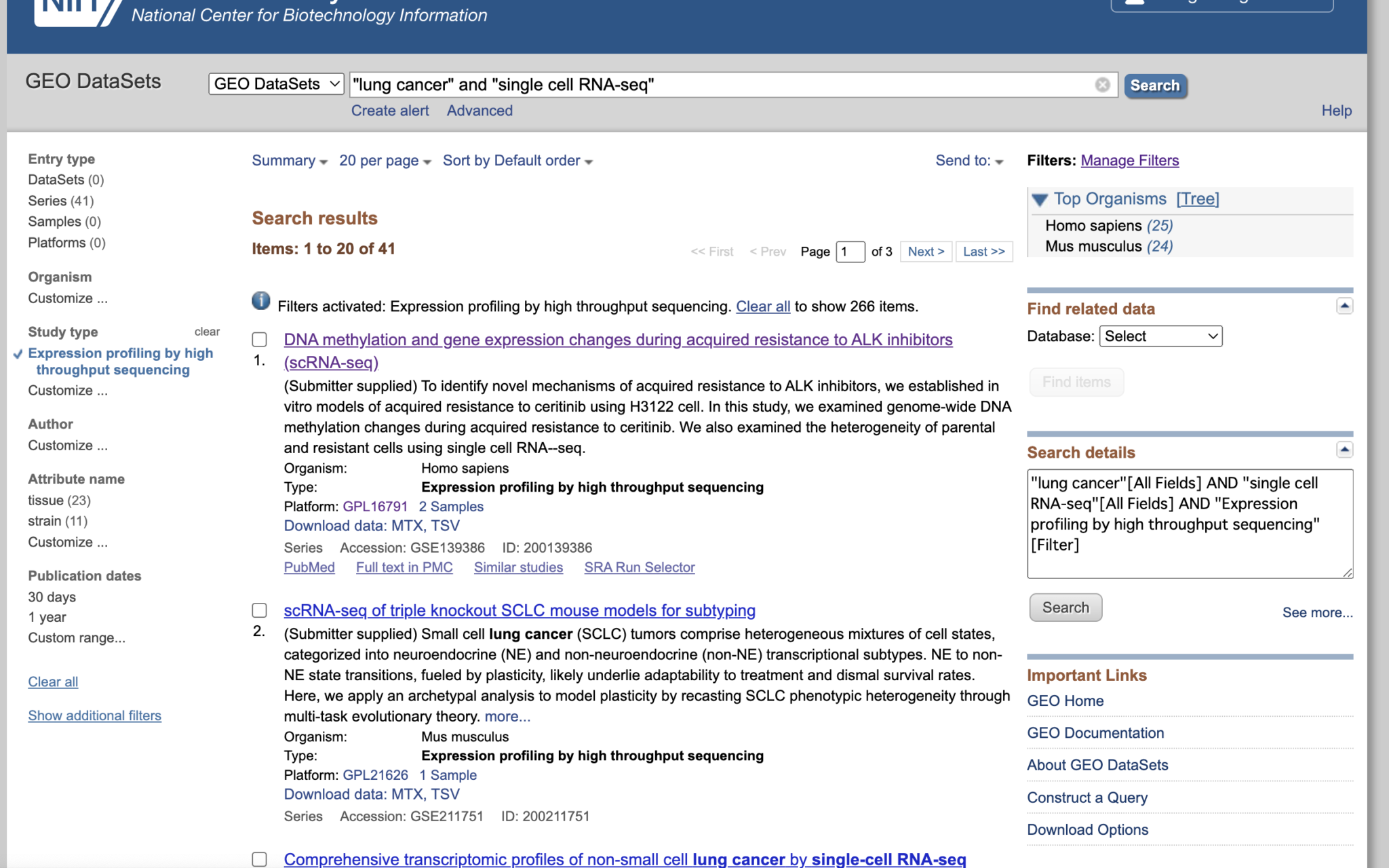Select the checkbox for the SCLC mouse study

pyautogui.click(x=259, y=610)
